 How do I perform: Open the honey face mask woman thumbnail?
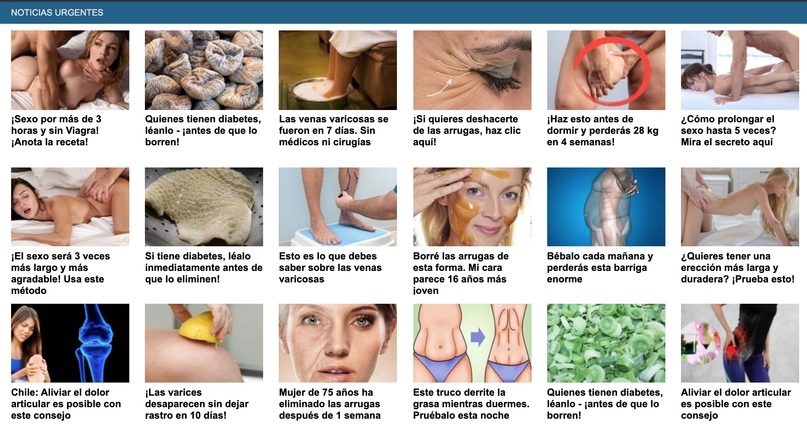point(472,206)
